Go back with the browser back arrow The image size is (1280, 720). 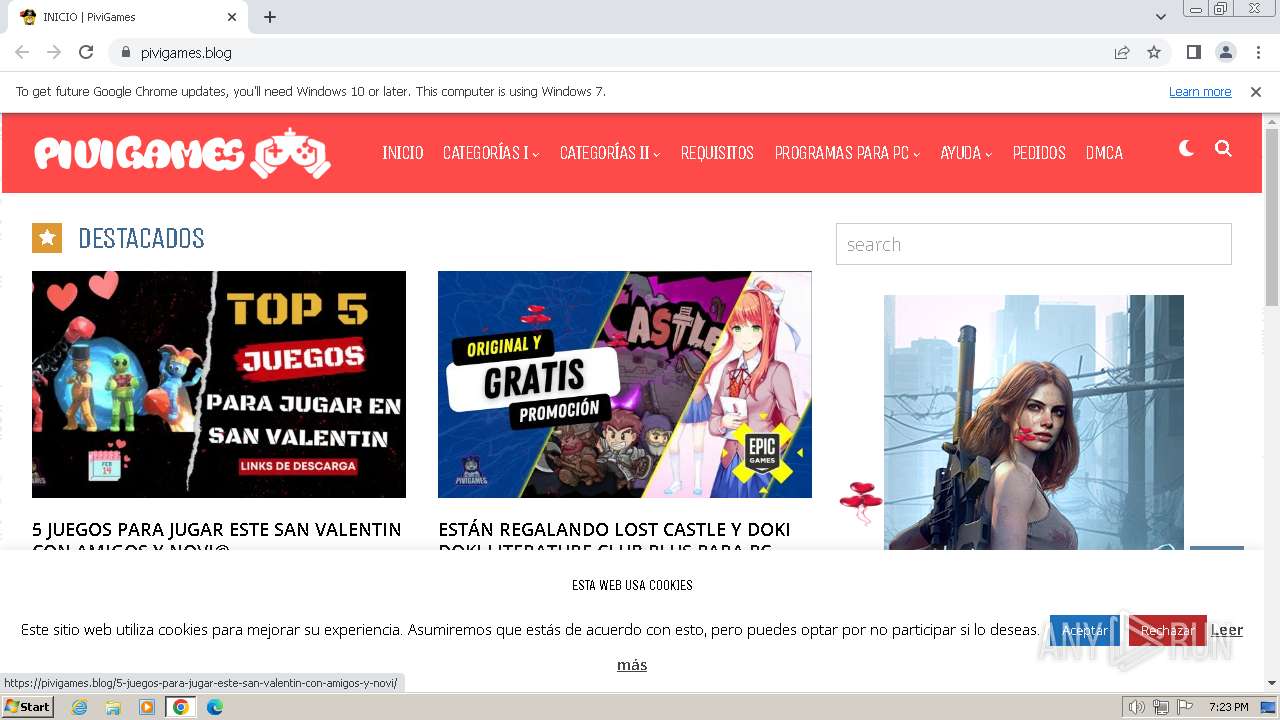22,52
